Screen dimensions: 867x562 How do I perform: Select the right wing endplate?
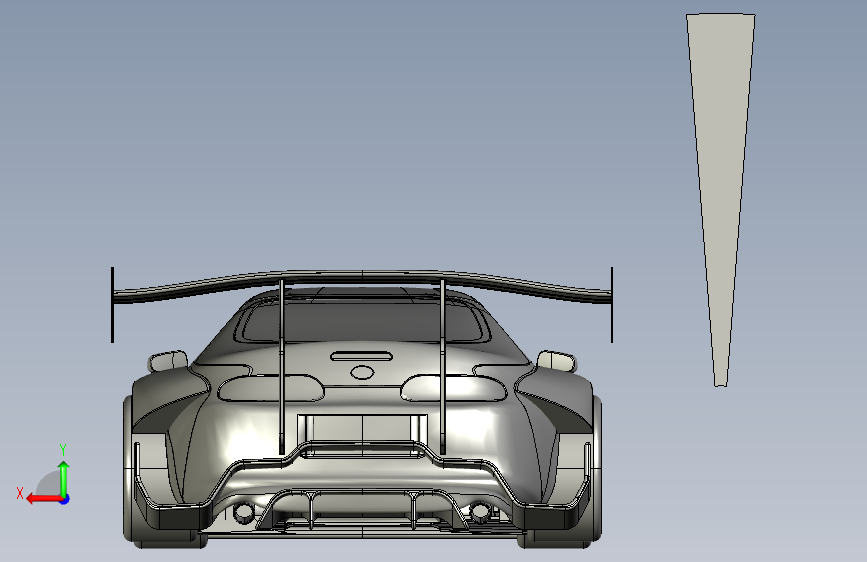tap(612, 305)
